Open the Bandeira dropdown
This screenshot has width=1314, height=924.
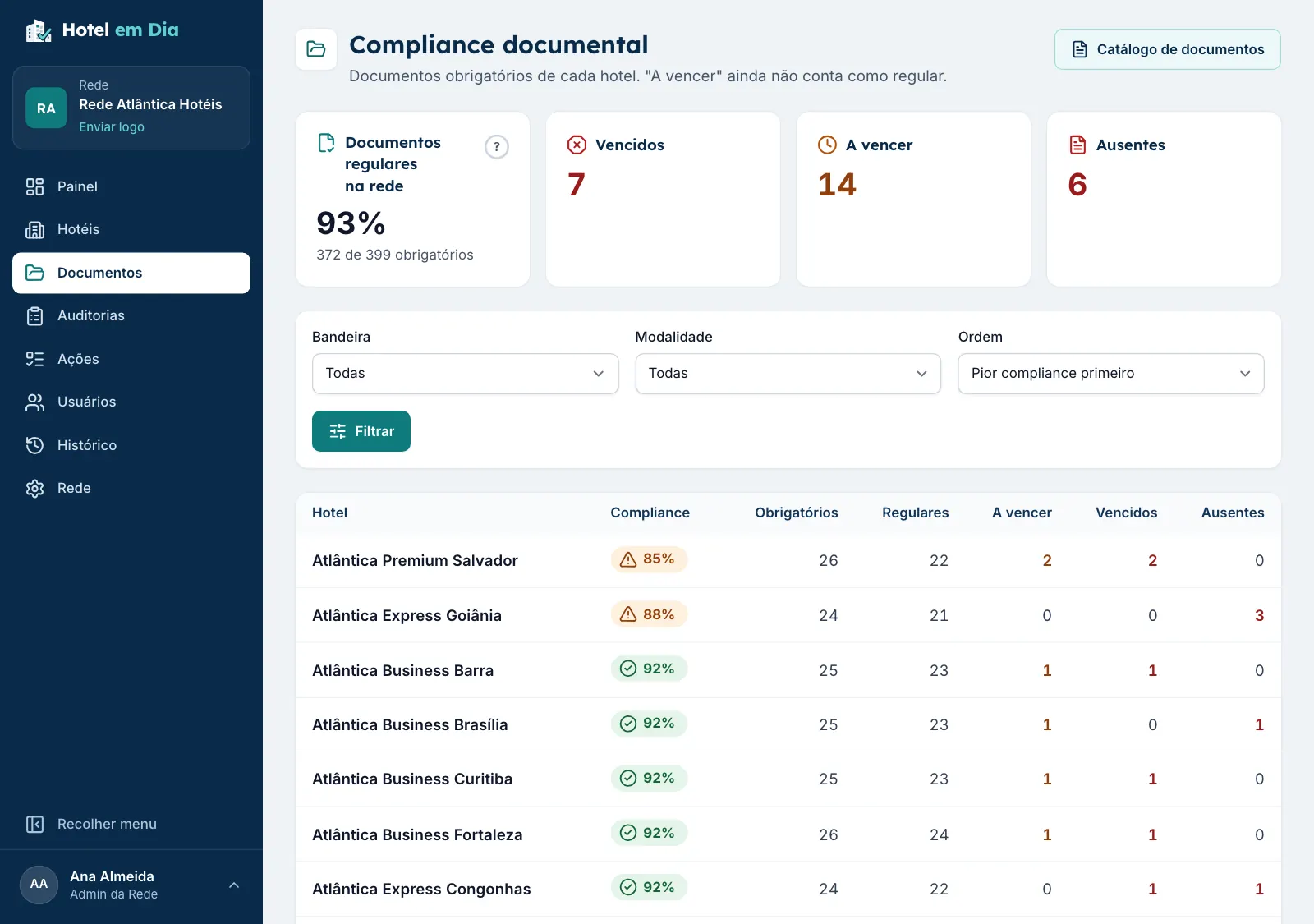pos(465,374)
